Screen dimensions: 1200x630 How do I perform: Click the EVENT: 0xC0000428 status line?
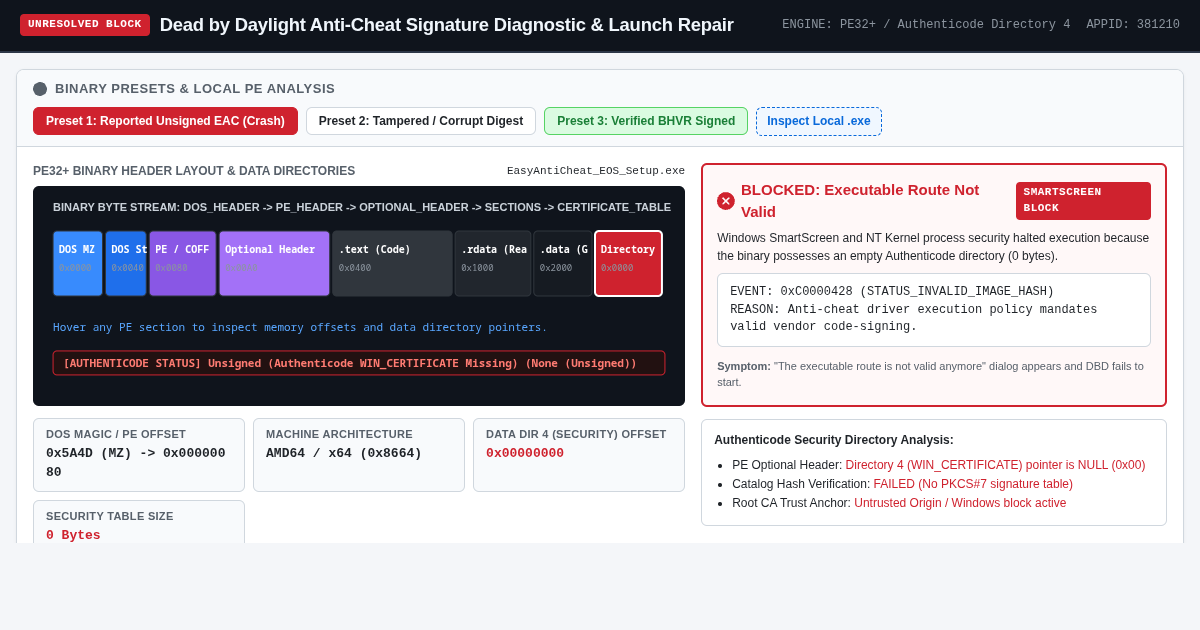click(892, 292)
